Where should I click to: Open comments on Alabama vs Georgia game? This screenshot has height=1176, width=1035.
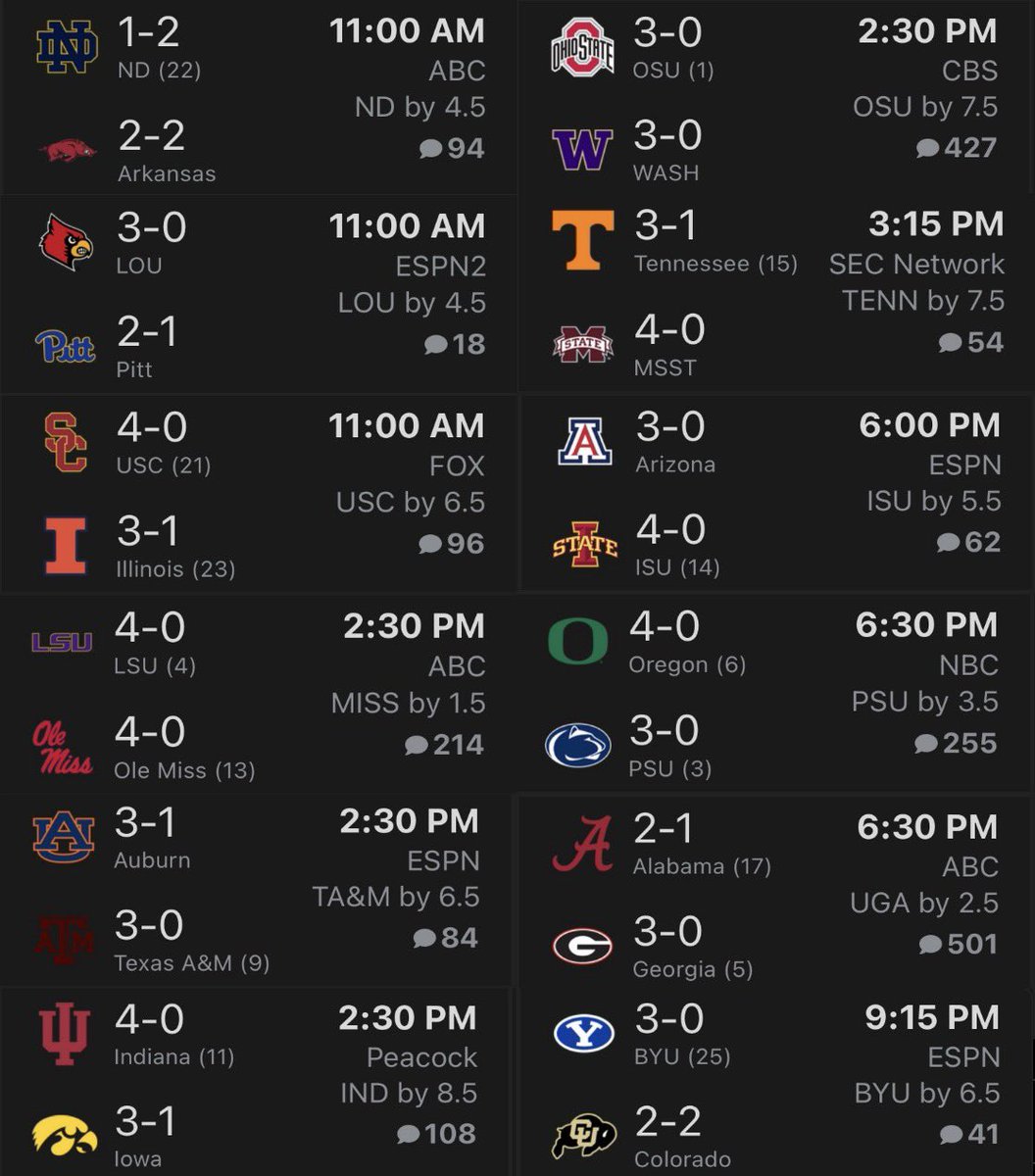(x=958, y=944)
